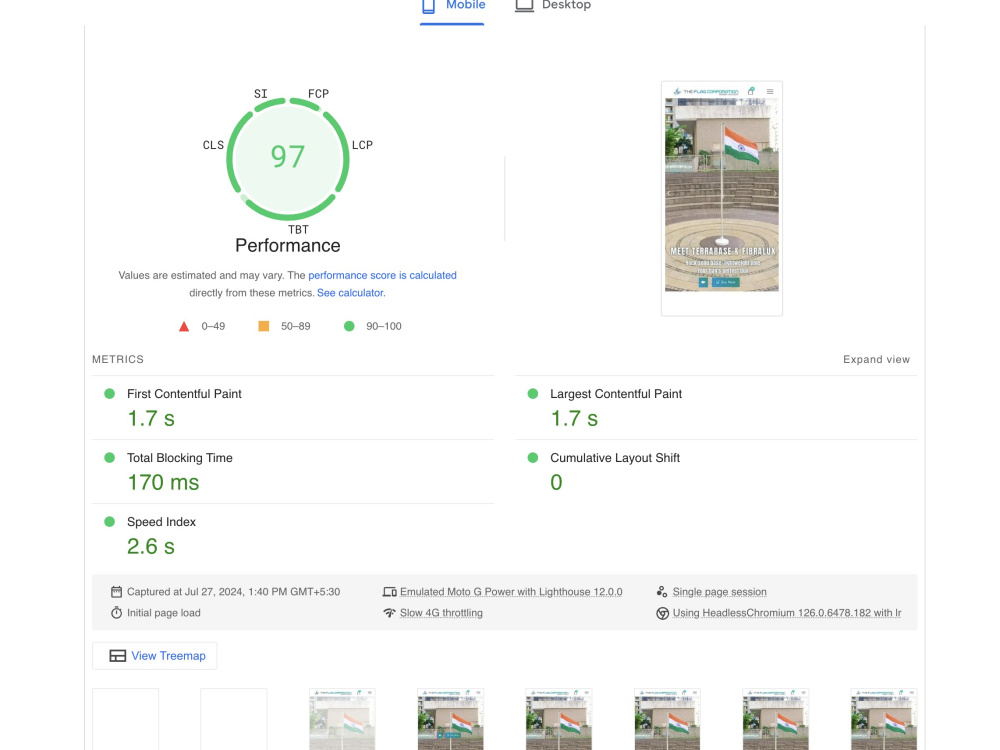This screenshot has width=1000, height=750.
Task: Click 'Slow 4G throttling' text
Action: [441, 613]
